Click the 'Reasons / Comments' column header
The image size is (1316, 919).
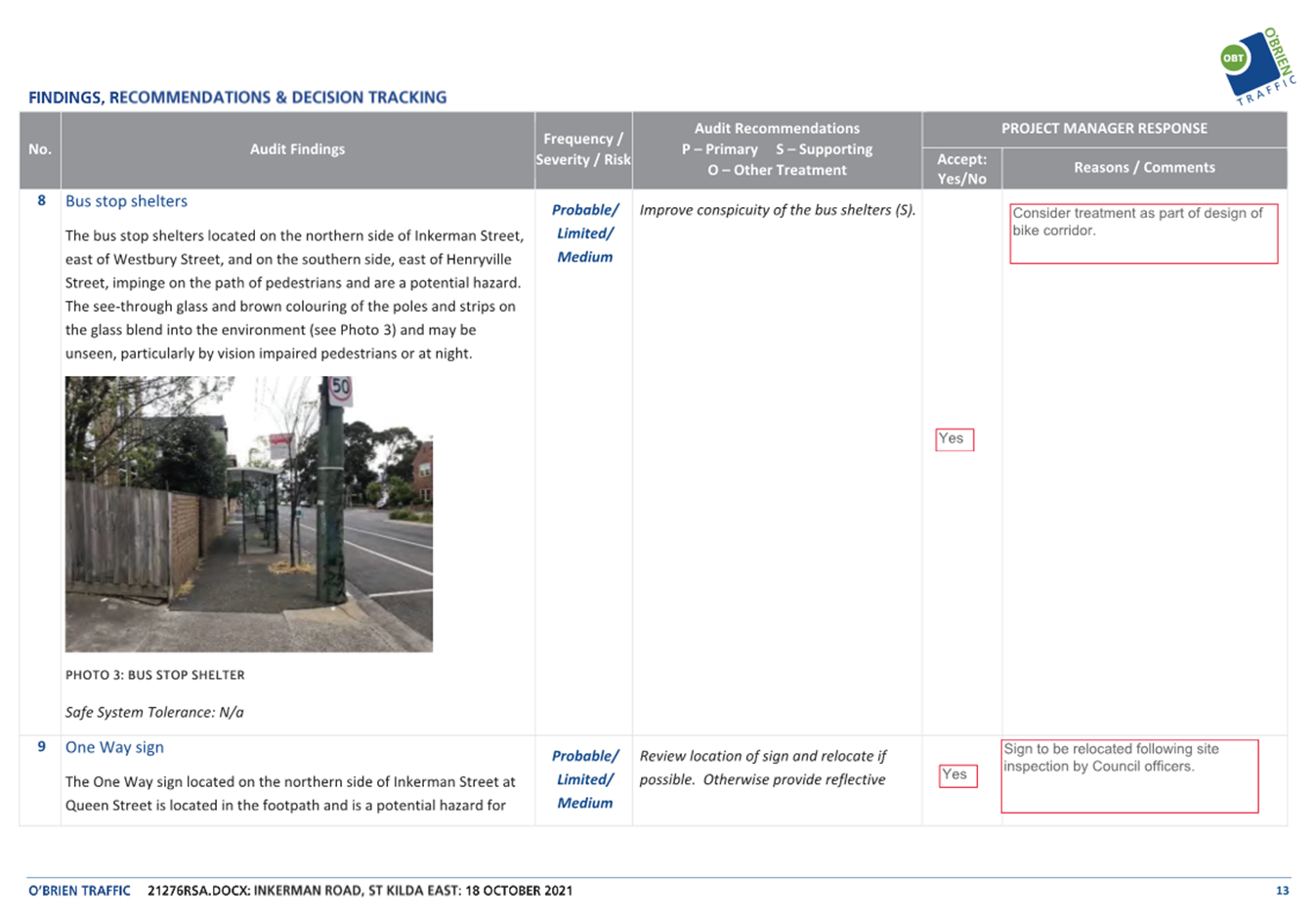(1144, 168)
